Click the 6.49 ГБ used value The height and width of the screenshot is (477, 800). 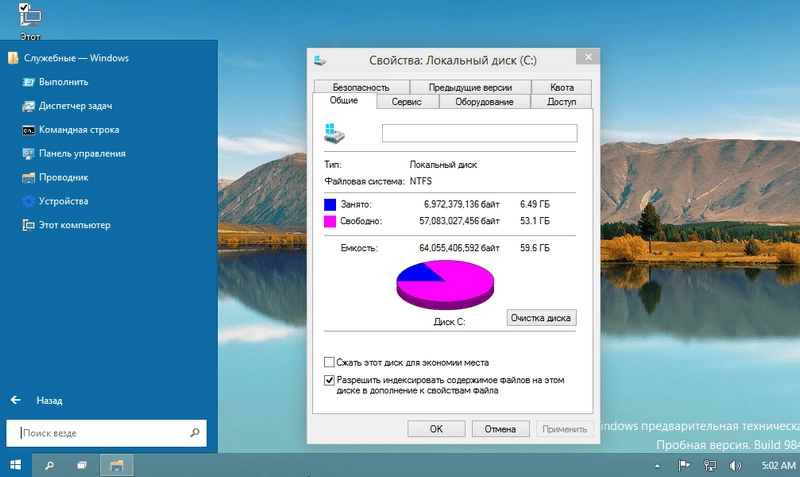[x=535, y=204]
